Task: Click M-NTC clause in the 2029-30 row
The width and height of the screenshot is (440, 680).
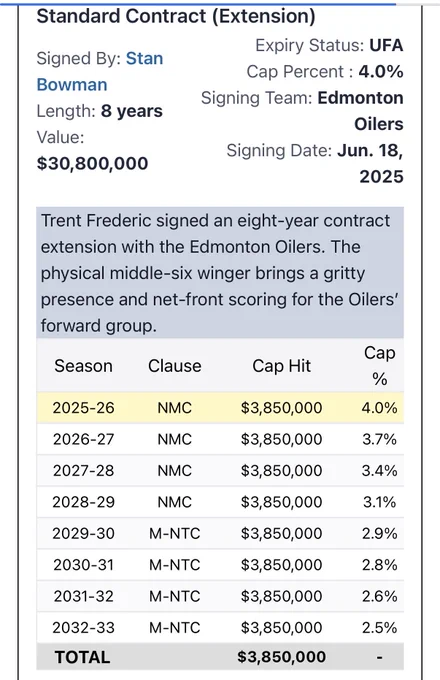Action: coord(175,533)
